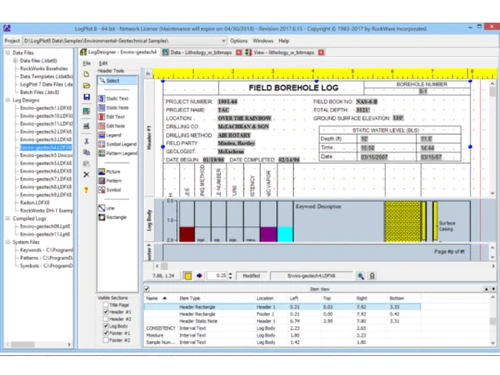Click the yellow grid toggle icon in status bar
This screenshot has height=375, width=500.
188,276
